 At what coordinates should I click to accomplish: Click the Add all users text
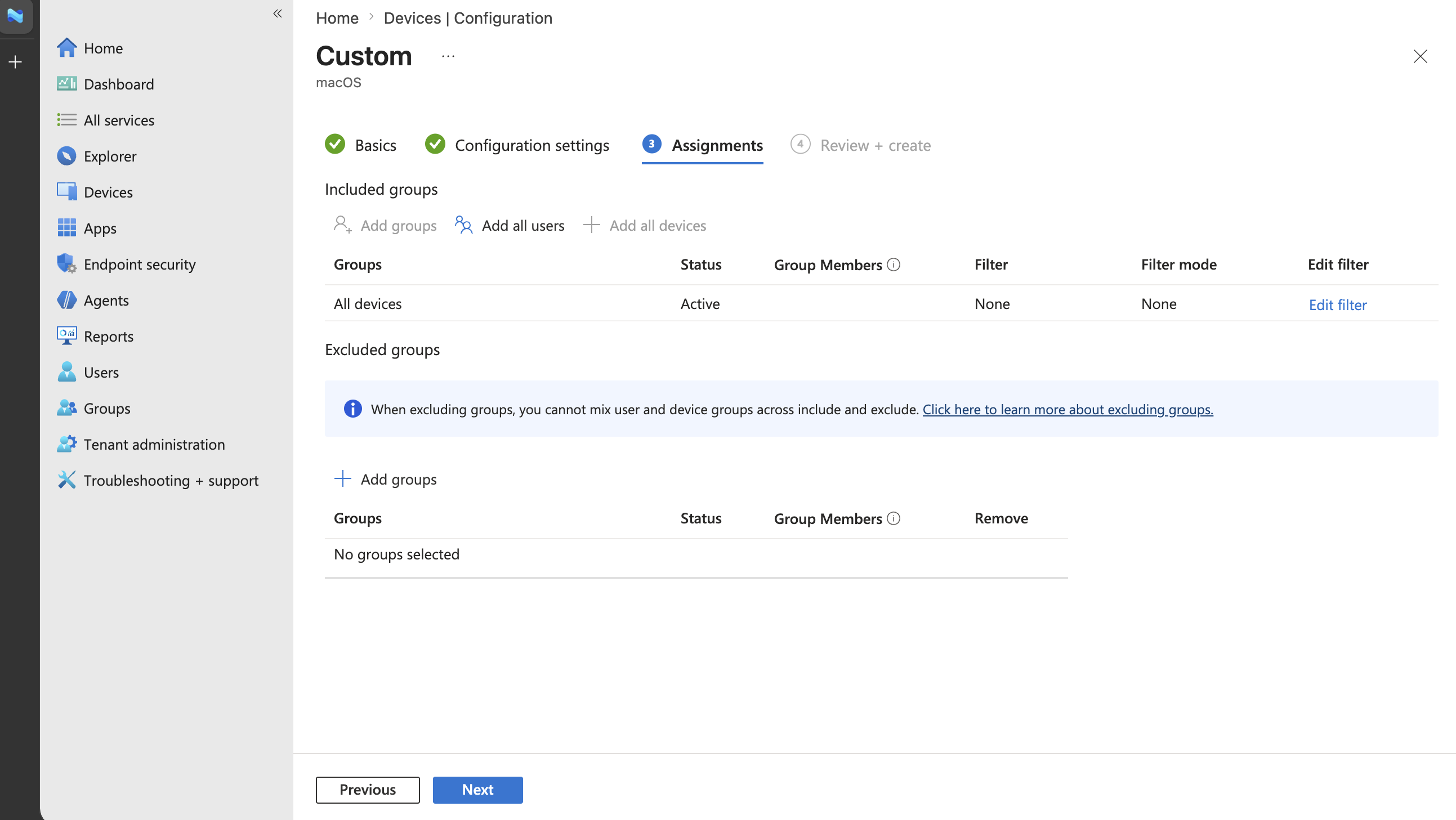[523, 225]
